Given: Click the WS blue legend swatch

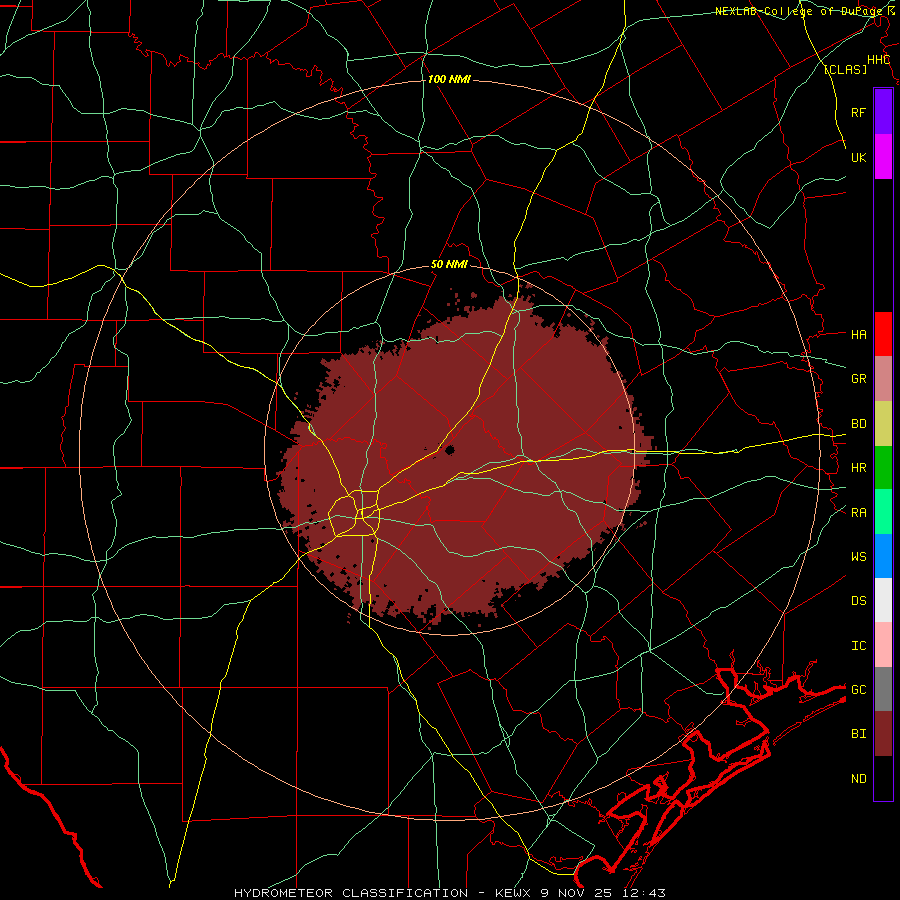Looking at the screenshot, I should (x=883, y=556).
